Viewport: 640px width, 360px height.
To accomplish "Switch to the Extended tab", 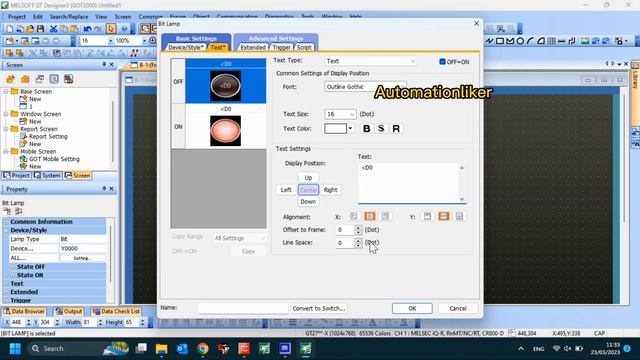I will (253, 47).
